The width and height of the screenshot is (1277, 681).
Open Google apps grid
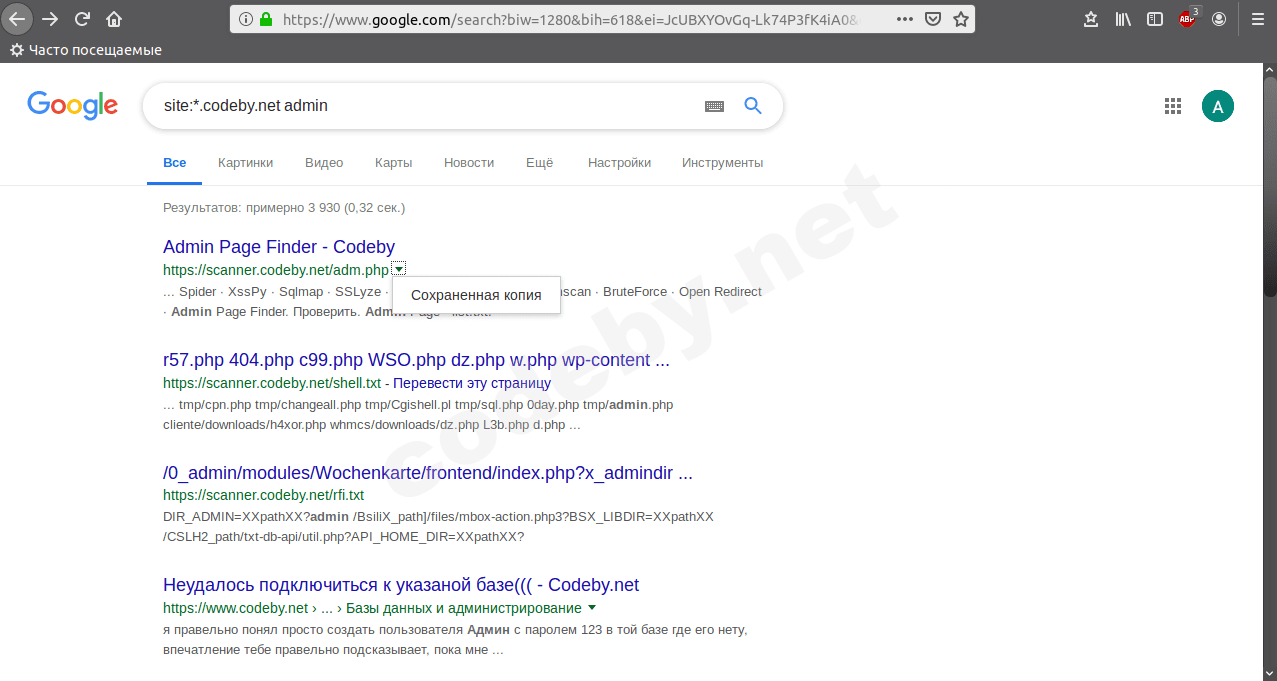point(1173,106)
